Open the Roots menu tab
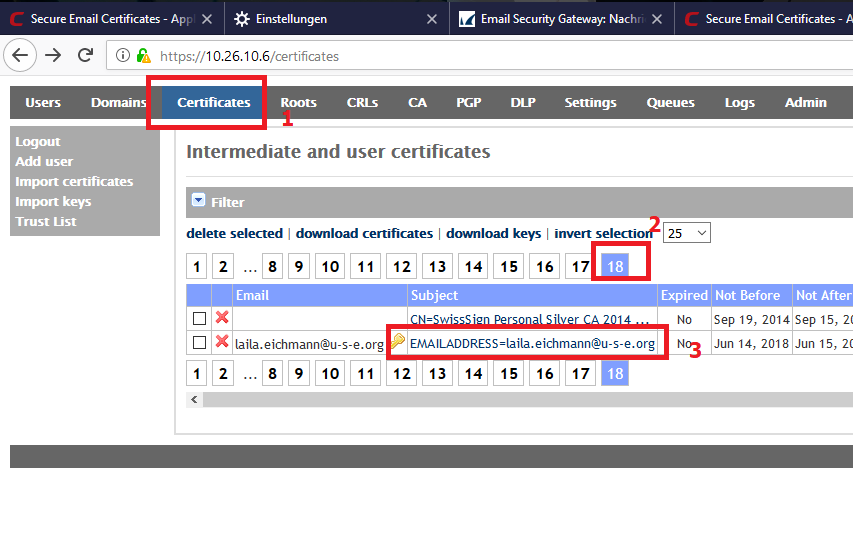This screenshot has width=853, height=546. click(298, 102)
